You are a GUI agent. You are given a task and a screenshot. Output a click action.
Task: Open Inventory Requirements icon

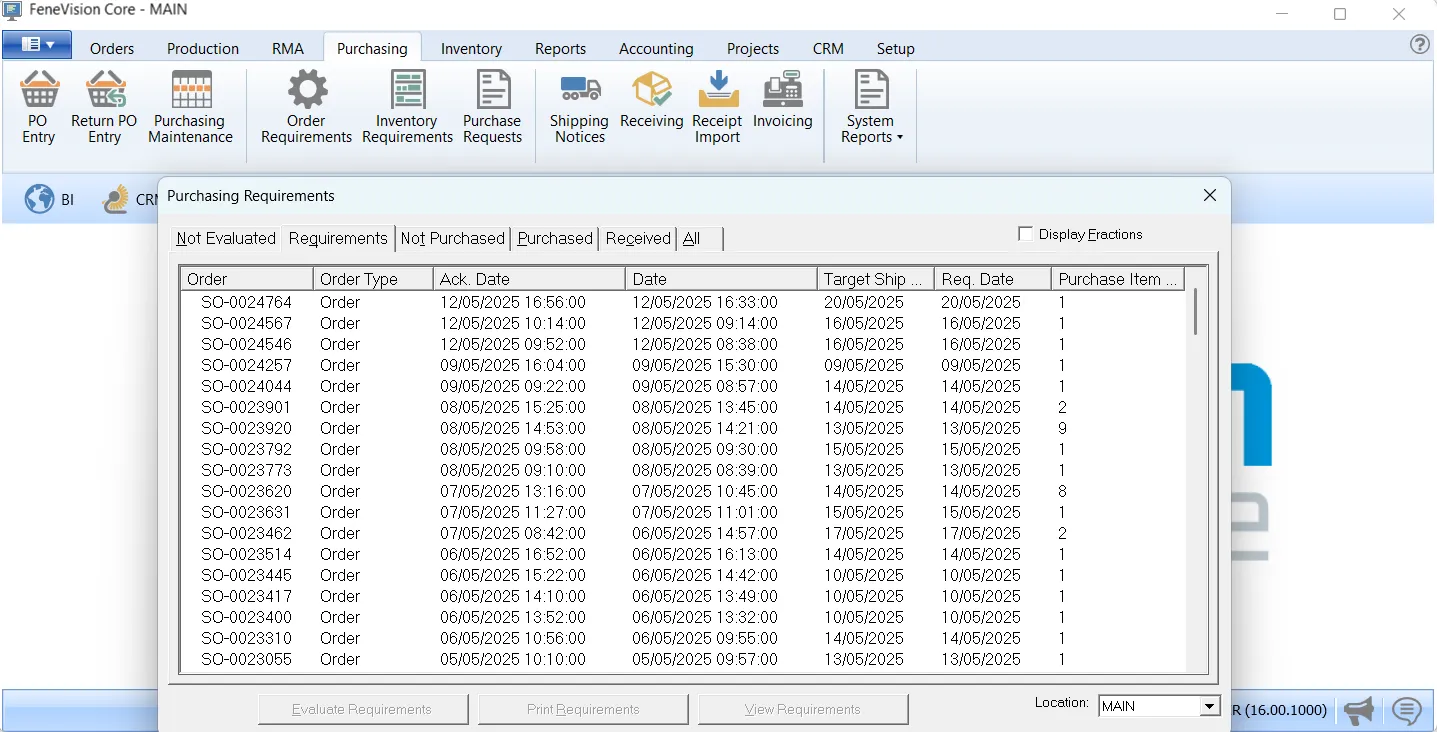pyautogui.click(x=407, y=90)
